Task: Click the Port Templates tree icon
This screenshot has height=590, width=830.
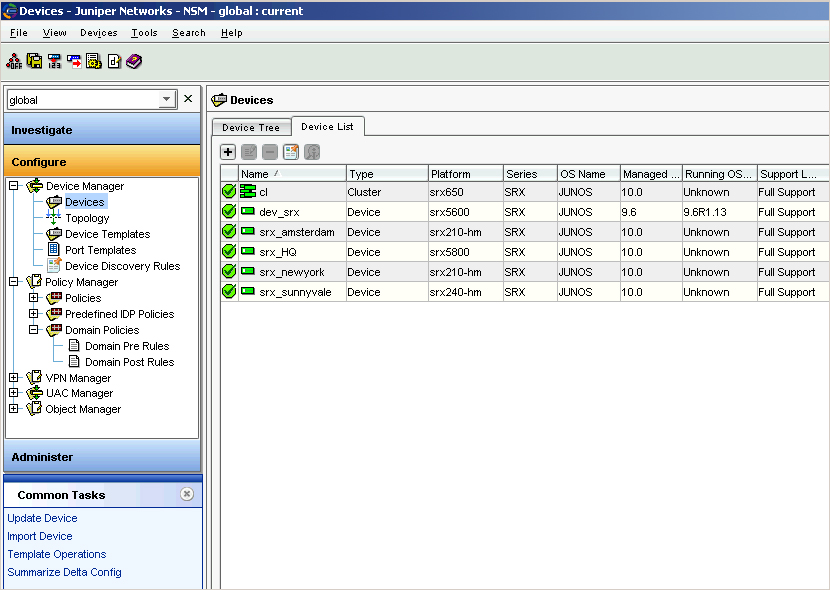Action: coord(54,250)
